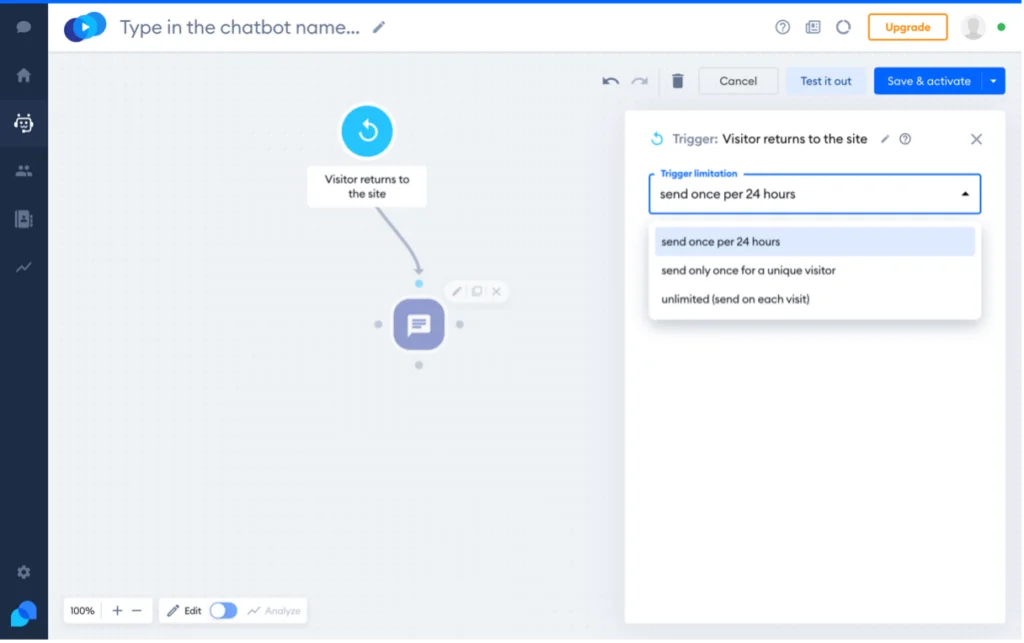Open the Analytics icon in sidebar

pos(23,267)
